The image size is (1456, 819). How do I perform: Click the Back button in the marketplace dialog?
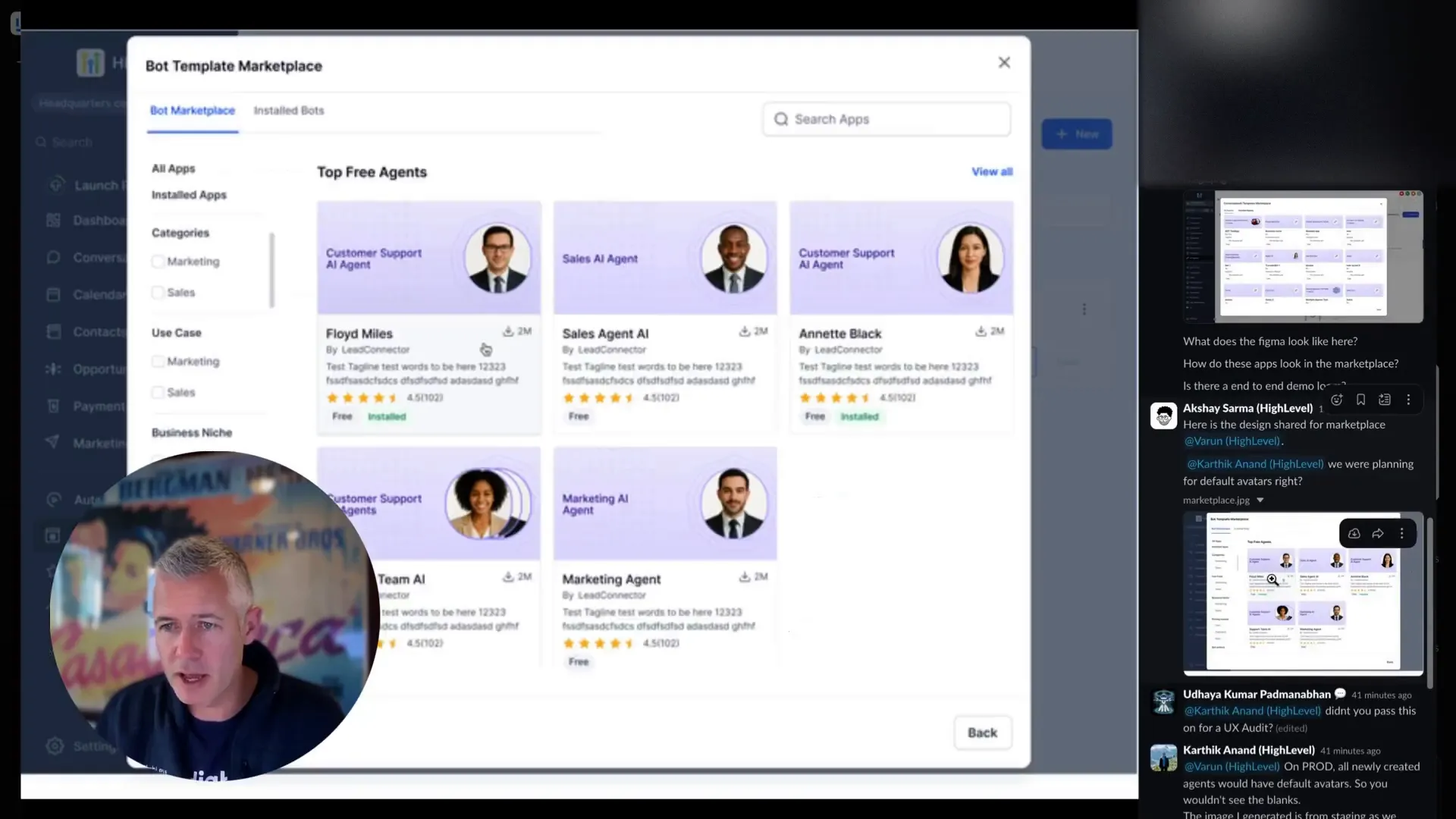(x=982, y=733)
